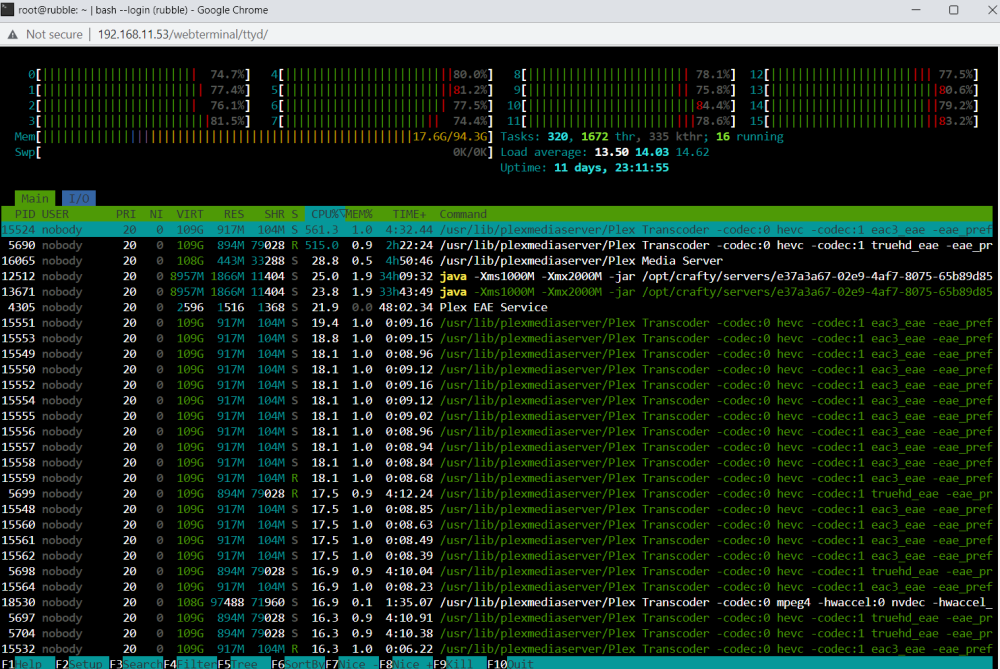This screenshot has height=669, width=1000.
Task: Select process row with PID 15553
Action: click(x=497, y=339)
